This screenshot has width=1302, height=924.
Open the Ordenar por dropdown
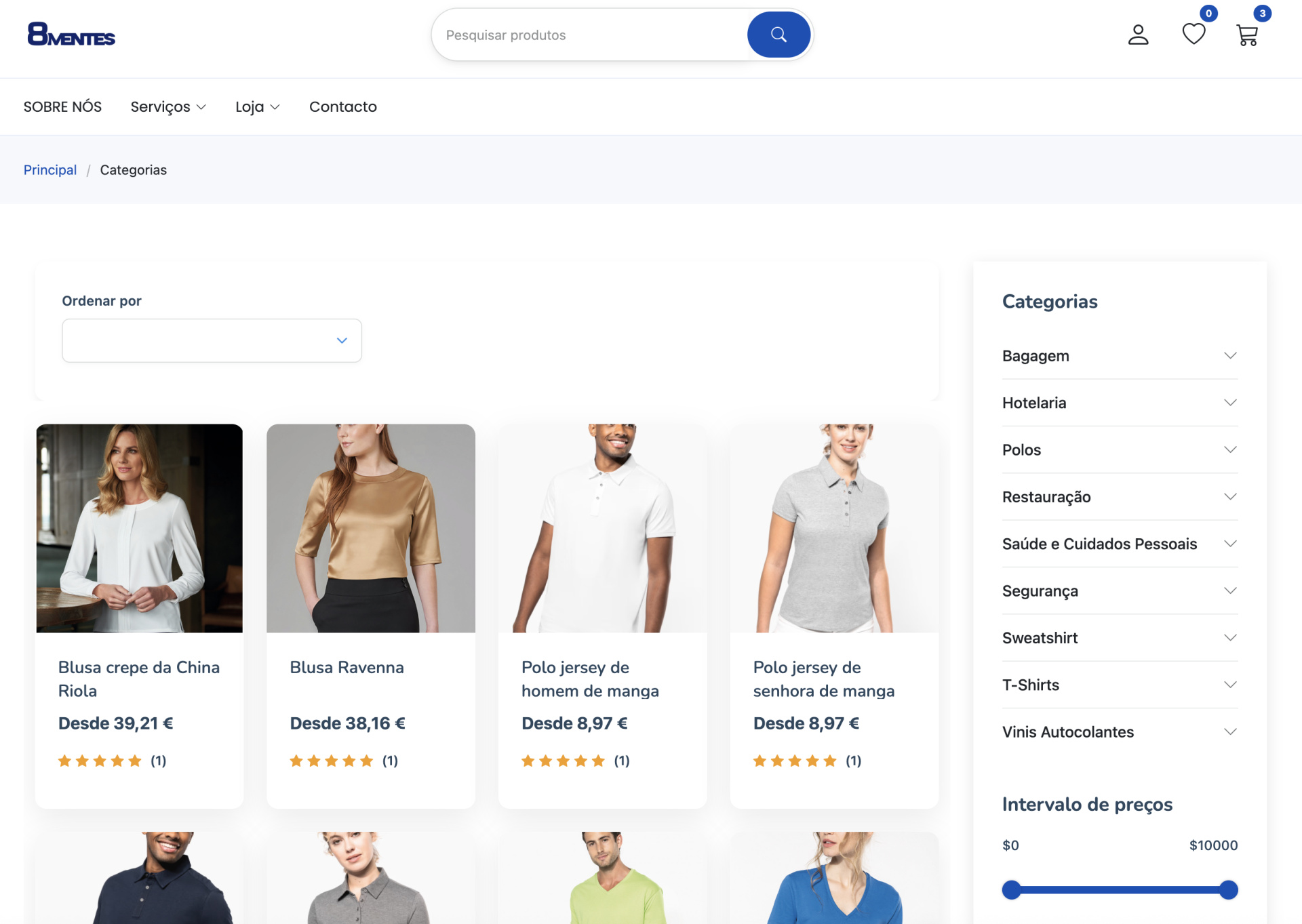(212, 340)
